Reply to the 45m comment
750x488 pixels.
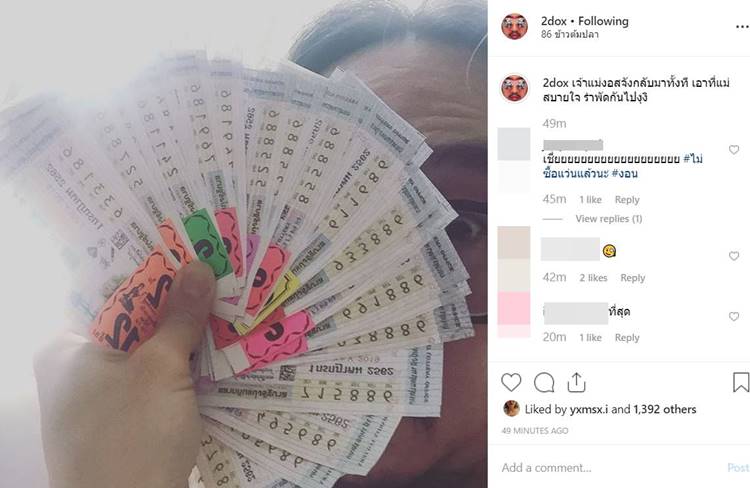coord(627,200)
